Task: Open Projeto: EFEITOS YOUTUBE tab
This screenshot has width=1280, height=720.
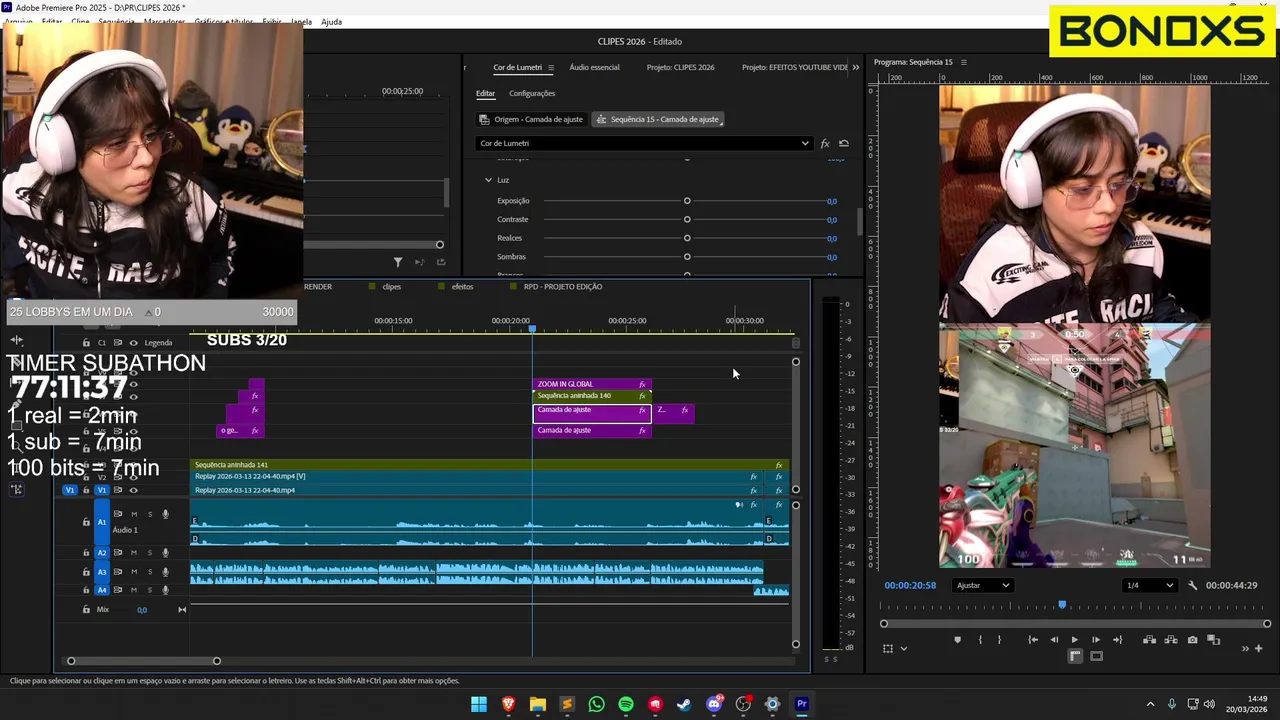Action: point(794,68)
